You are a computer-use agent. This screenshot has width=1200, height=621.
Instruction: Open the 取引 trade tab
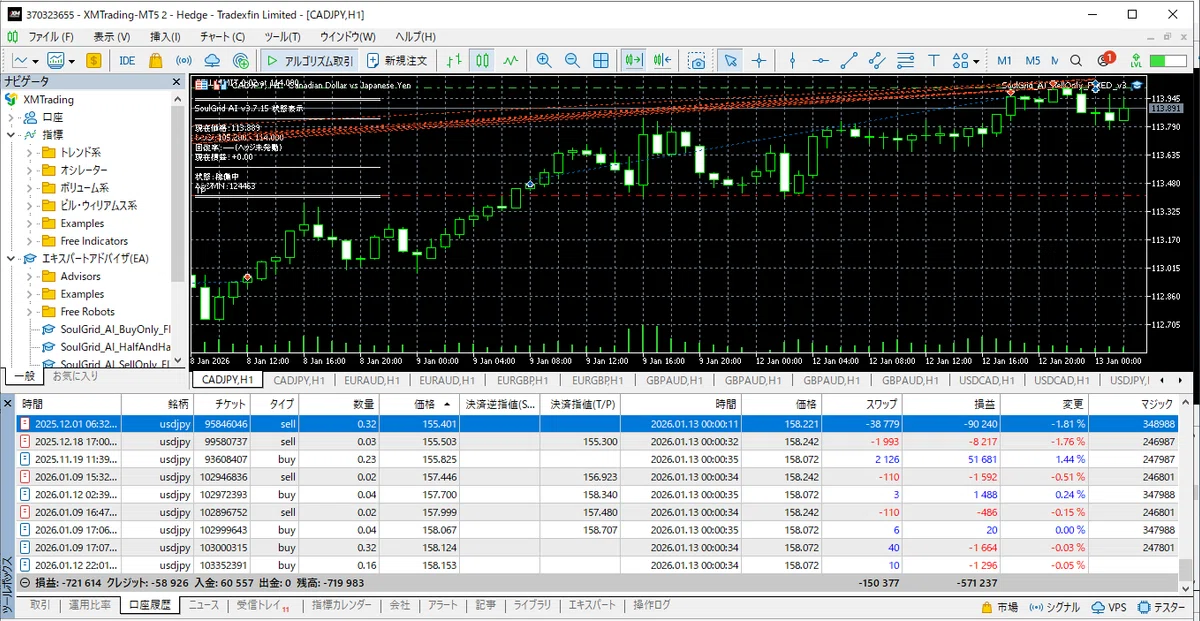click(40, 605)
